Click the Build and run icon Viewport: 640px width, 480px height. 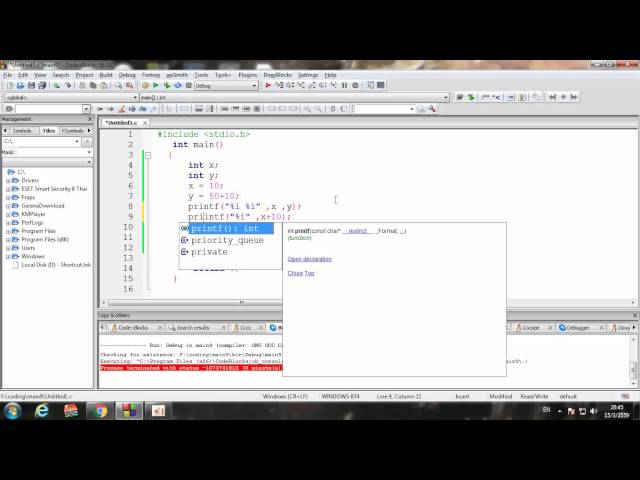pos(167,85)
